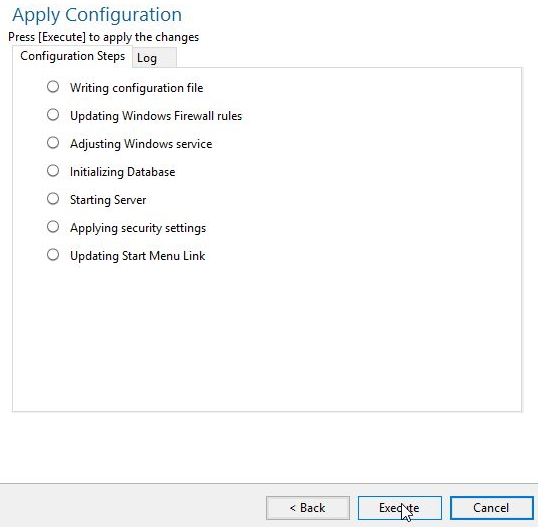This screenshot has height=527, width=538.
Task: Click the Writing configuration file status circle
Action: click(53, 87)
